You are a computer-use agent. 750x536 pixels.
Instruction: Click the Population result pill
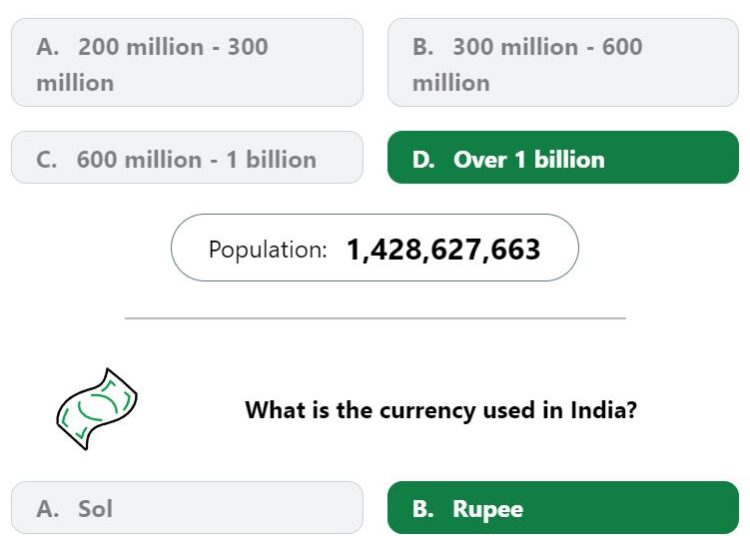[x=375, y=248]
